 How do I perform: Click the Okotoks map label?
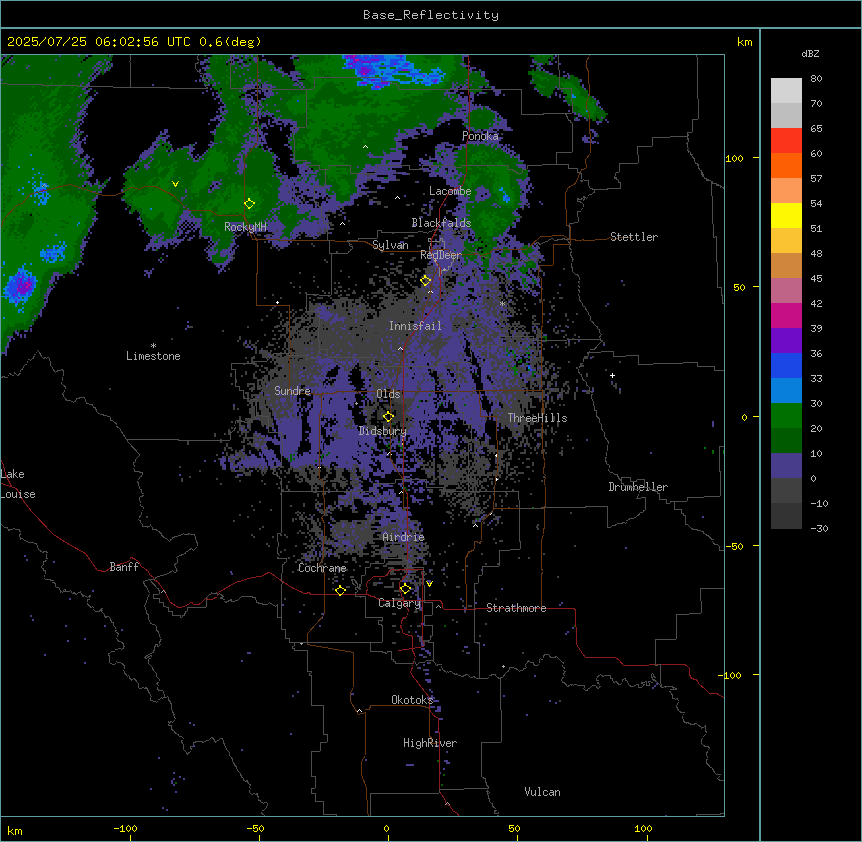tap(412, 700)
